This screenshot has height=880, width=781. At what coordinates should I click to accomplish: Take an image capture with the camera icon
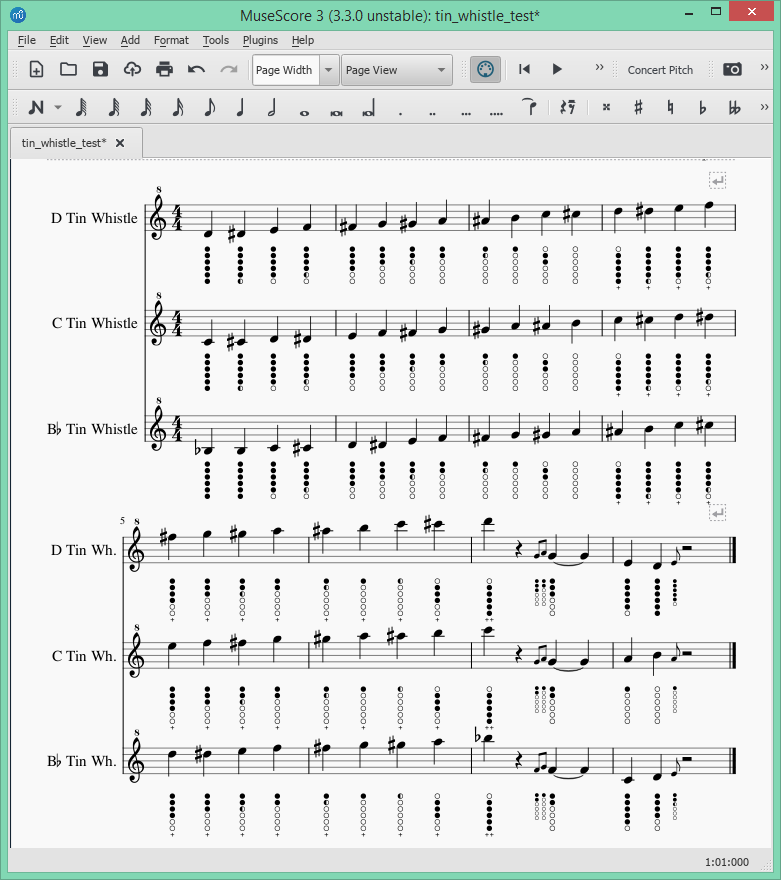(732, 70)
